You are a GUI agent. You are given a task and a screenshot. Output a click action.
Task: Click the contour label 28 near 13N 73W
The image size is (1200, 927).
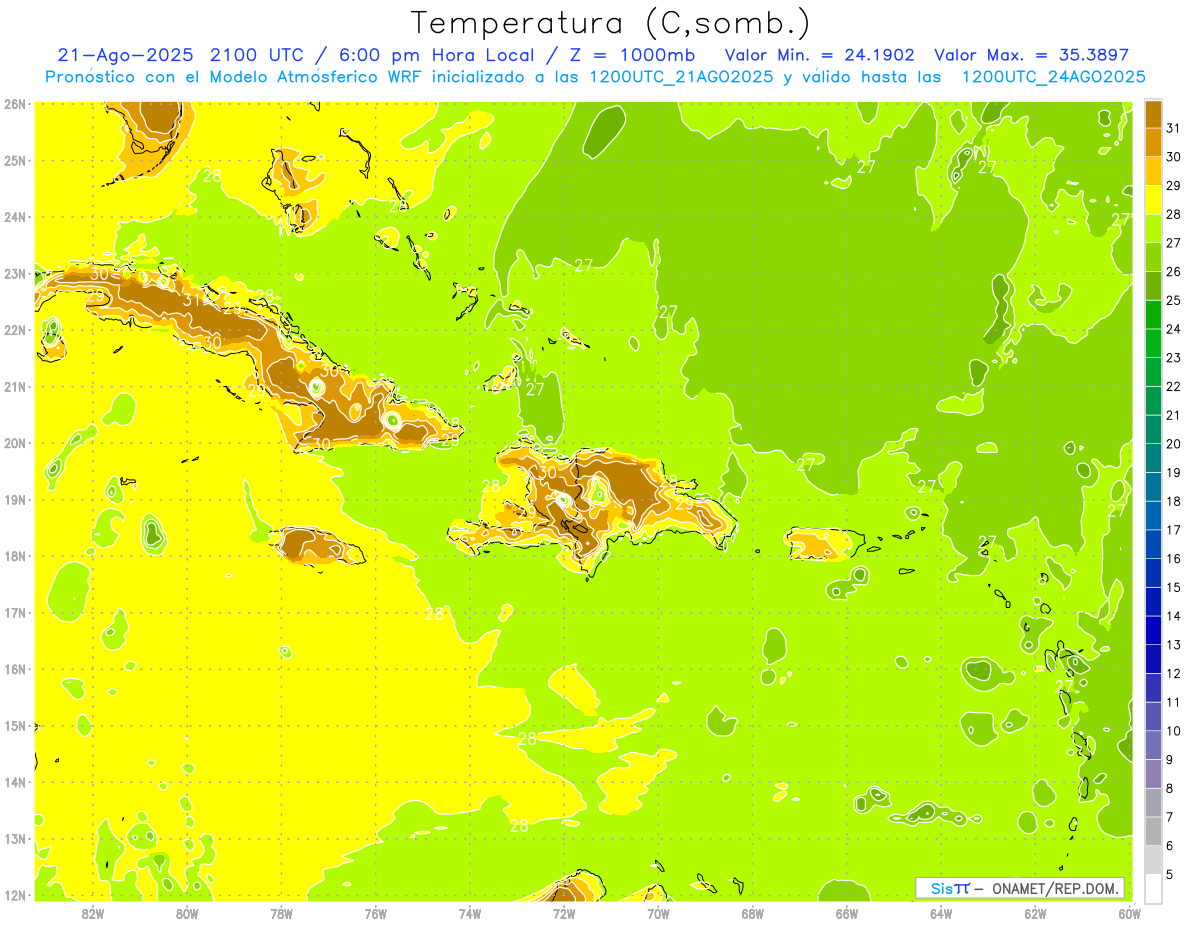tap(519, 826)
